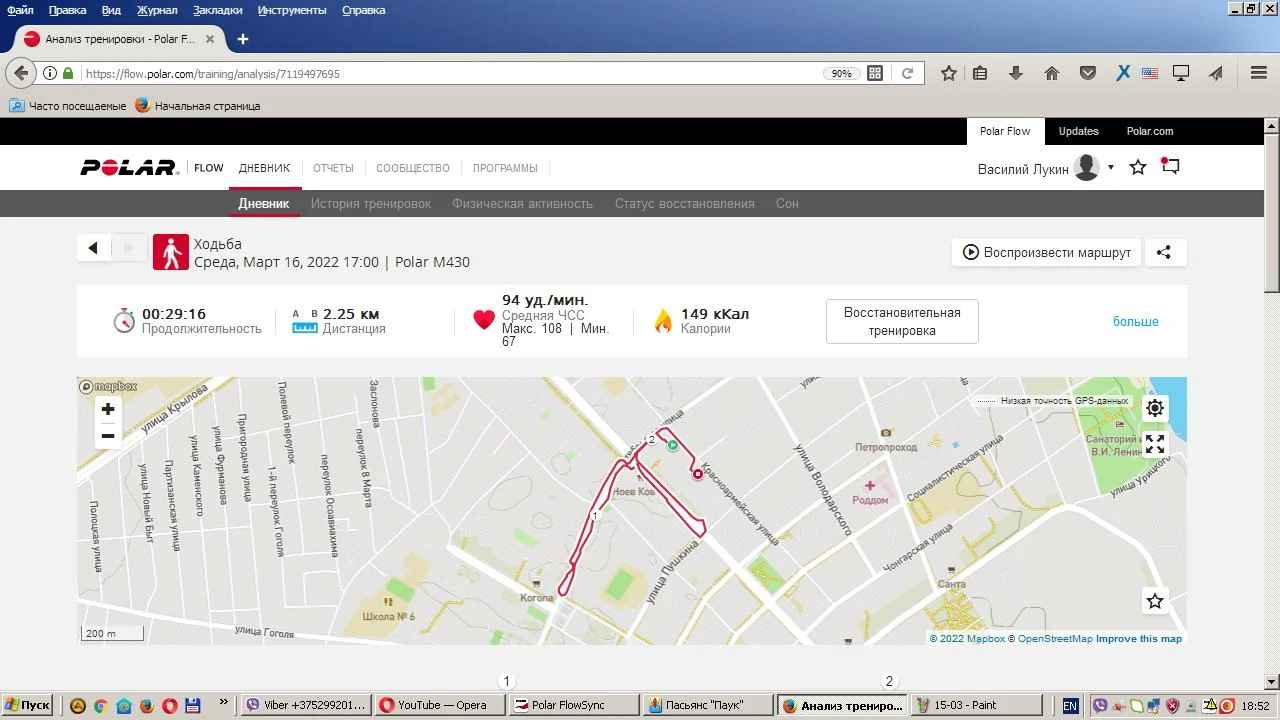Open the Pocket icon in toolbar

tap(1088, 73)
